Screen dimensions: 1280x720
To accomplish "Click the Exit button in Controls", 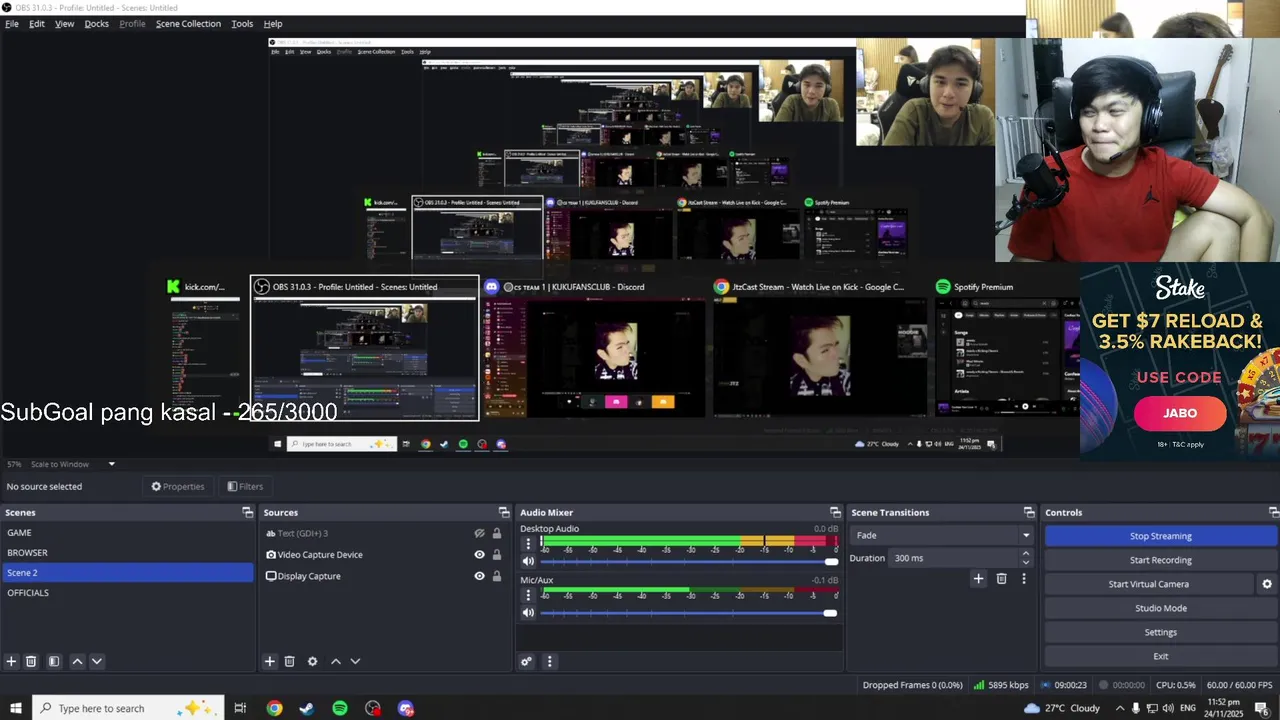I will coord(1160,656).
